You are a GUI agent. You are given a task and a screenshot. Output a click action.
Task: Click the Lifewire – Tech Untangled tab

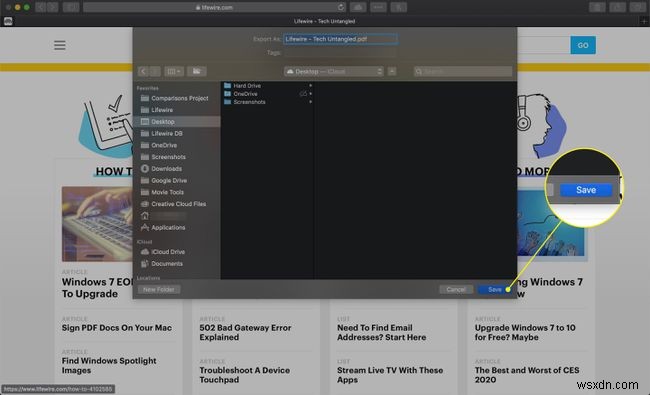[325, 21]
